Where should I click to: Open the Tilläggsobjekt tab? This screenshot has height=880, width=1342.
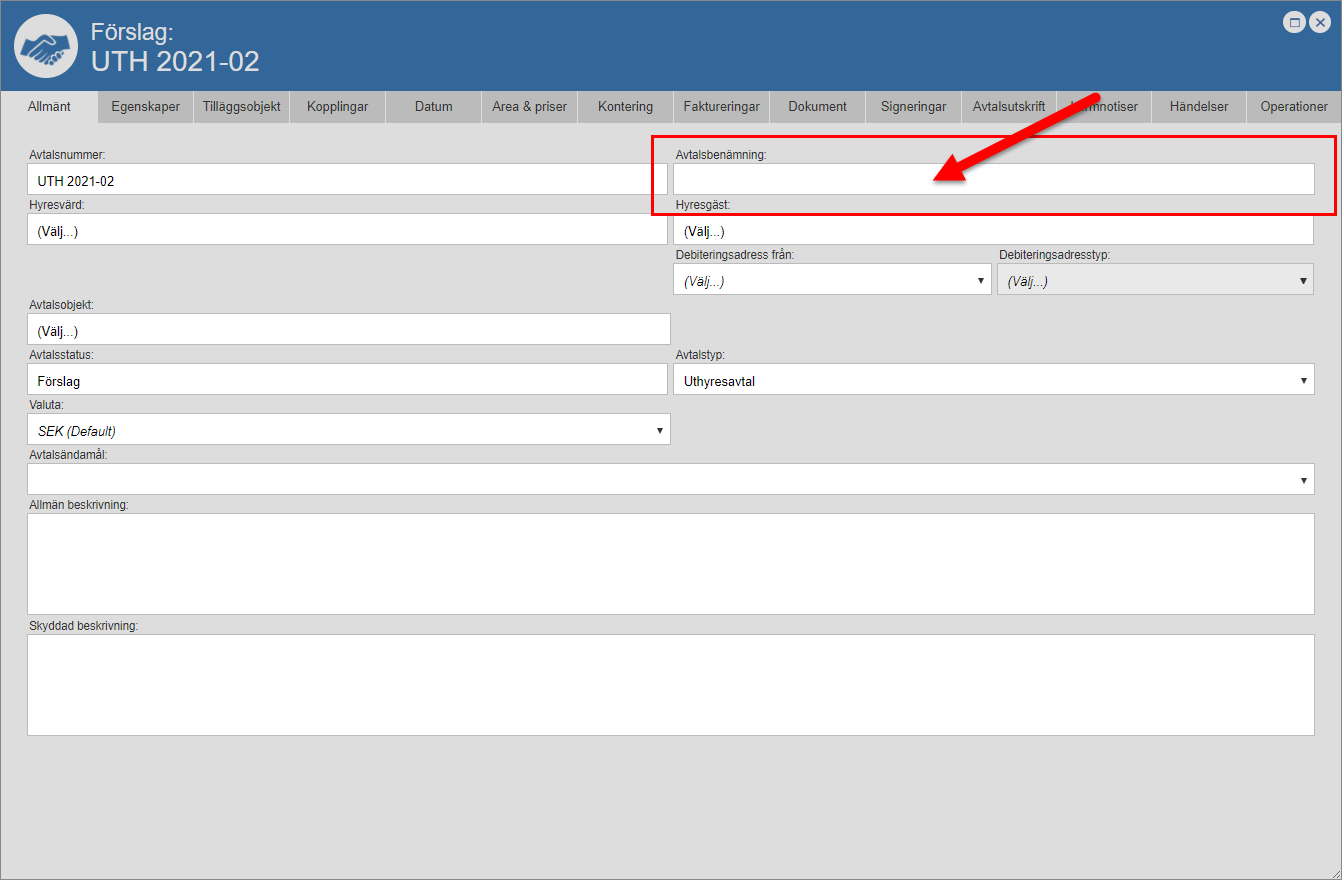pyautogui.click(x=241, y=107)
